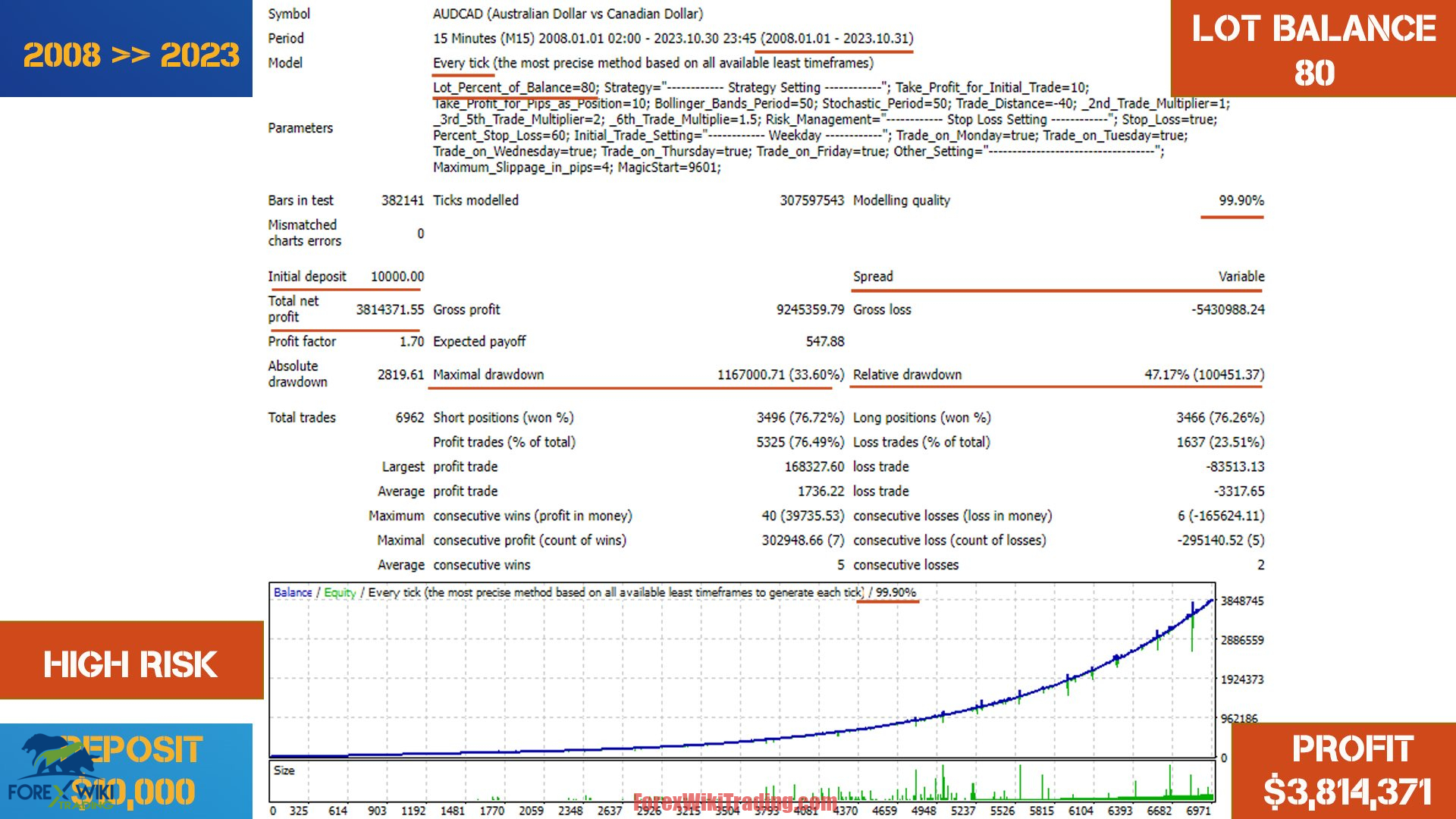Click the Spread Variable value
Image resolution: width=1456 pixels, height=819 pixels.
(1241, 277)
